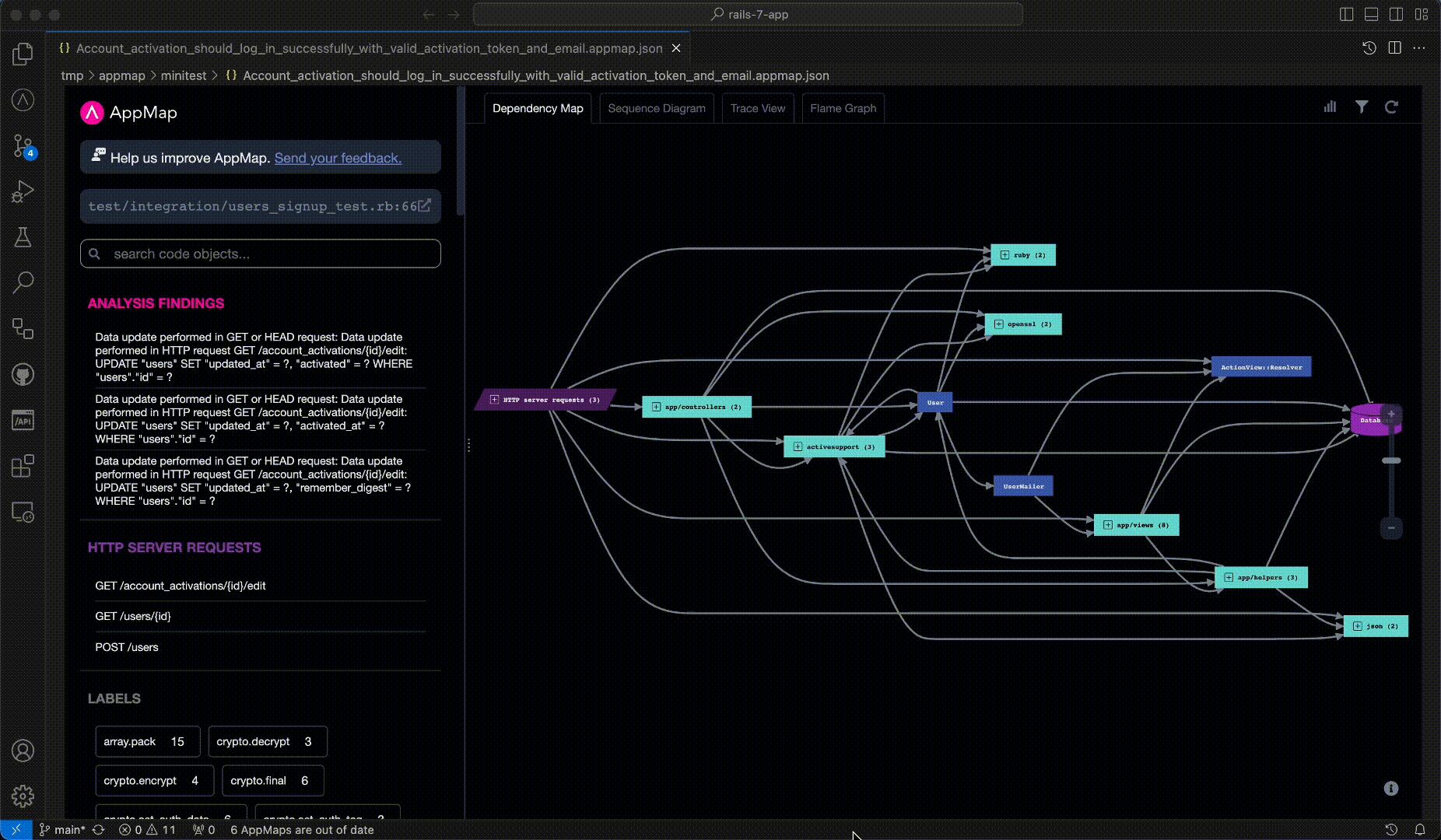
Task: Expand the activesupport (3) node
Action: click(x=798, y=447)
